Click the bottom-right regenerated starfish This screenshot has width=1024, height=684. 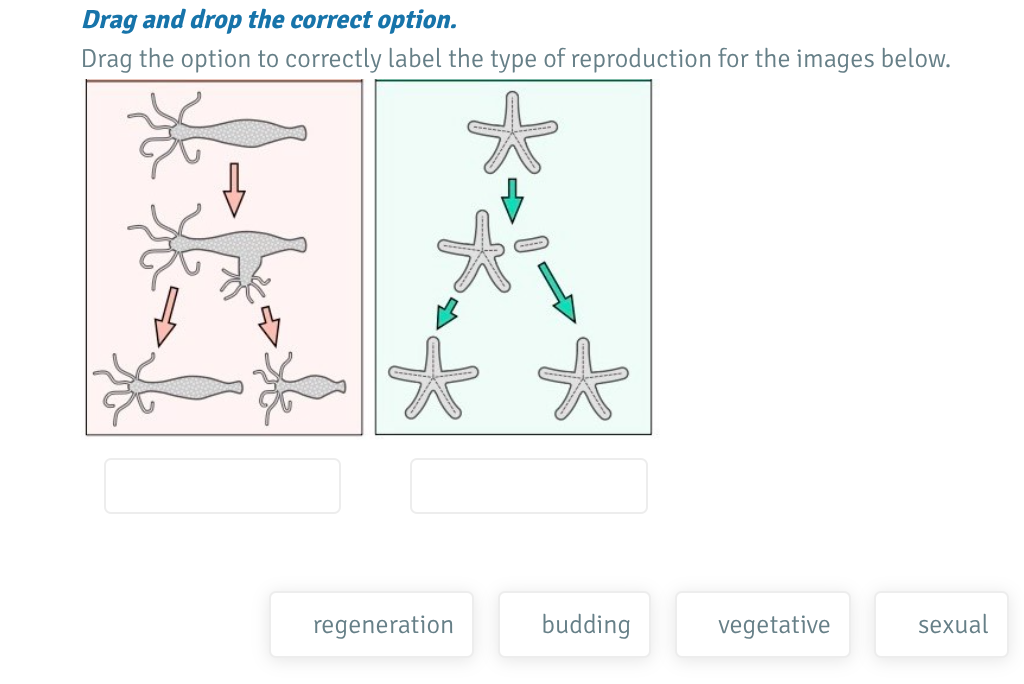coord(585,378)
